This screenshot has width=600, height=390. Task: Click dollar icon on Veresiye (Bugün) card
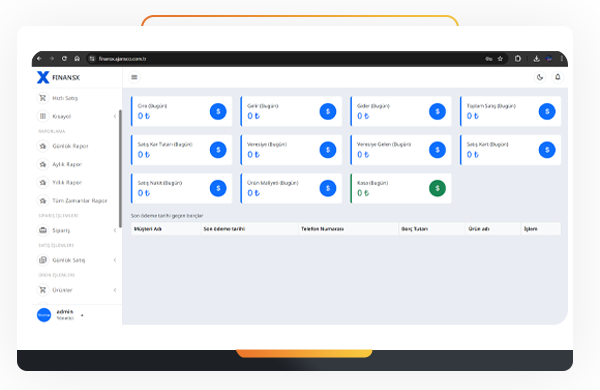coord(328,150)
